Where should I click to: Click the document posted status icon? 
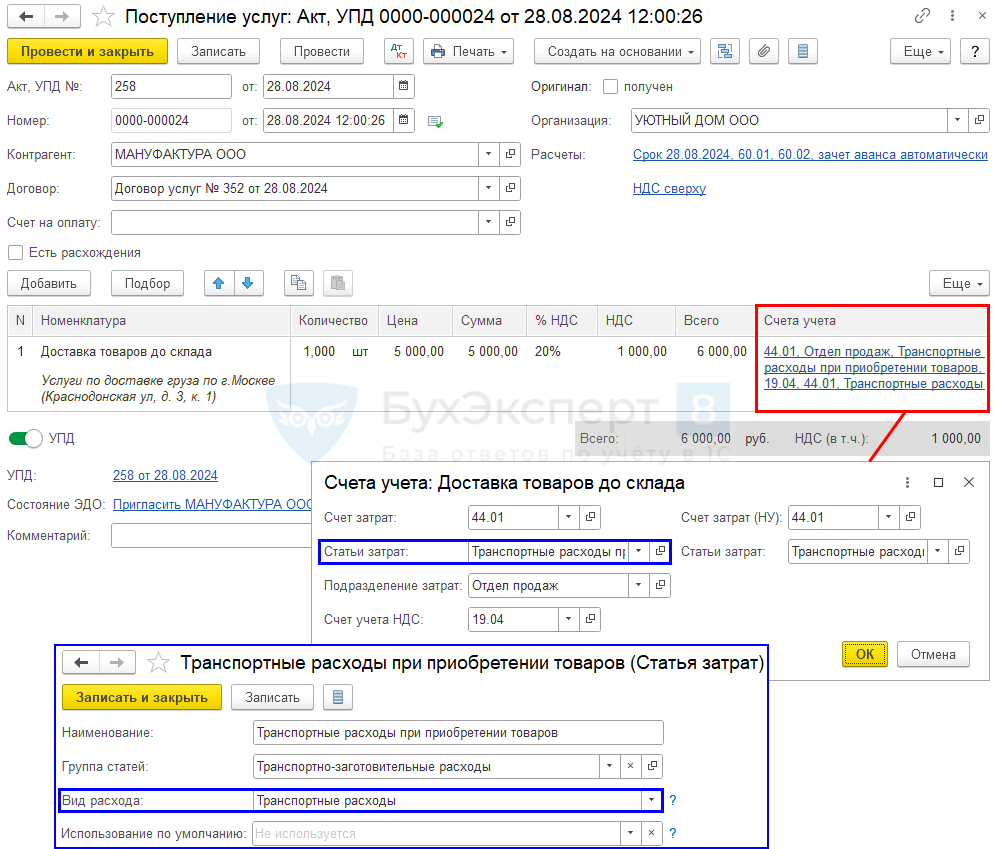(x=435, y=121)
